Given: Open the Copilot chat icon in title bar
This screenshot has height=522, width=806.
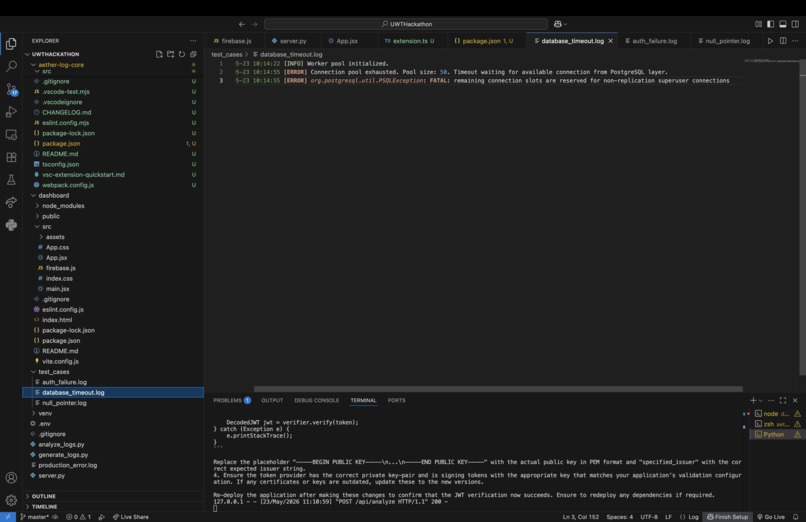Looking at the screenshot, I should (x=558, y=24).
